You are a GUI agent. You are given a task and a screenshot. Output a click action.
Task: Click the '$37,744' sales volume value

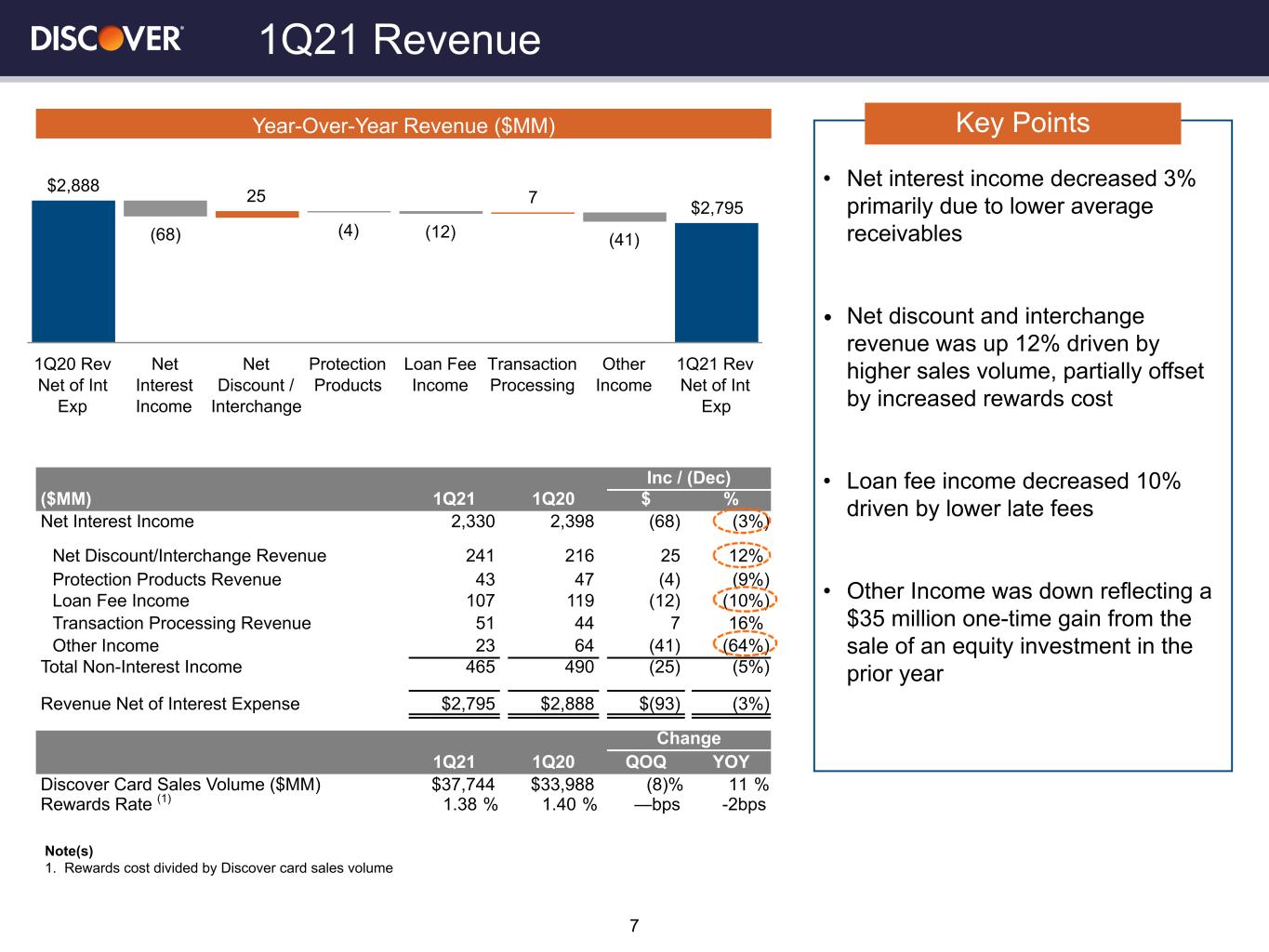pos(464,785)
